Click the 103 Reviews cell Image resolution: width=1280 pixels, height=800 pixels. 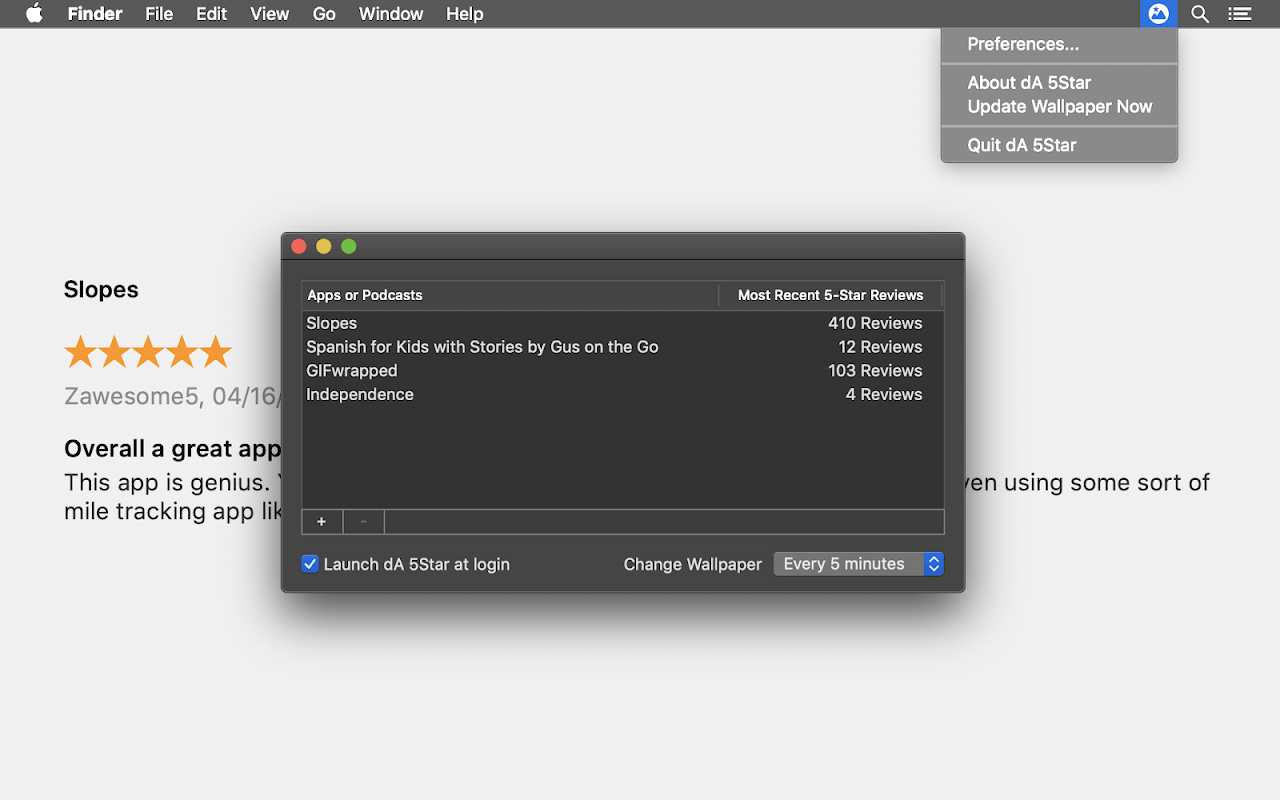(x=875, y=371)
